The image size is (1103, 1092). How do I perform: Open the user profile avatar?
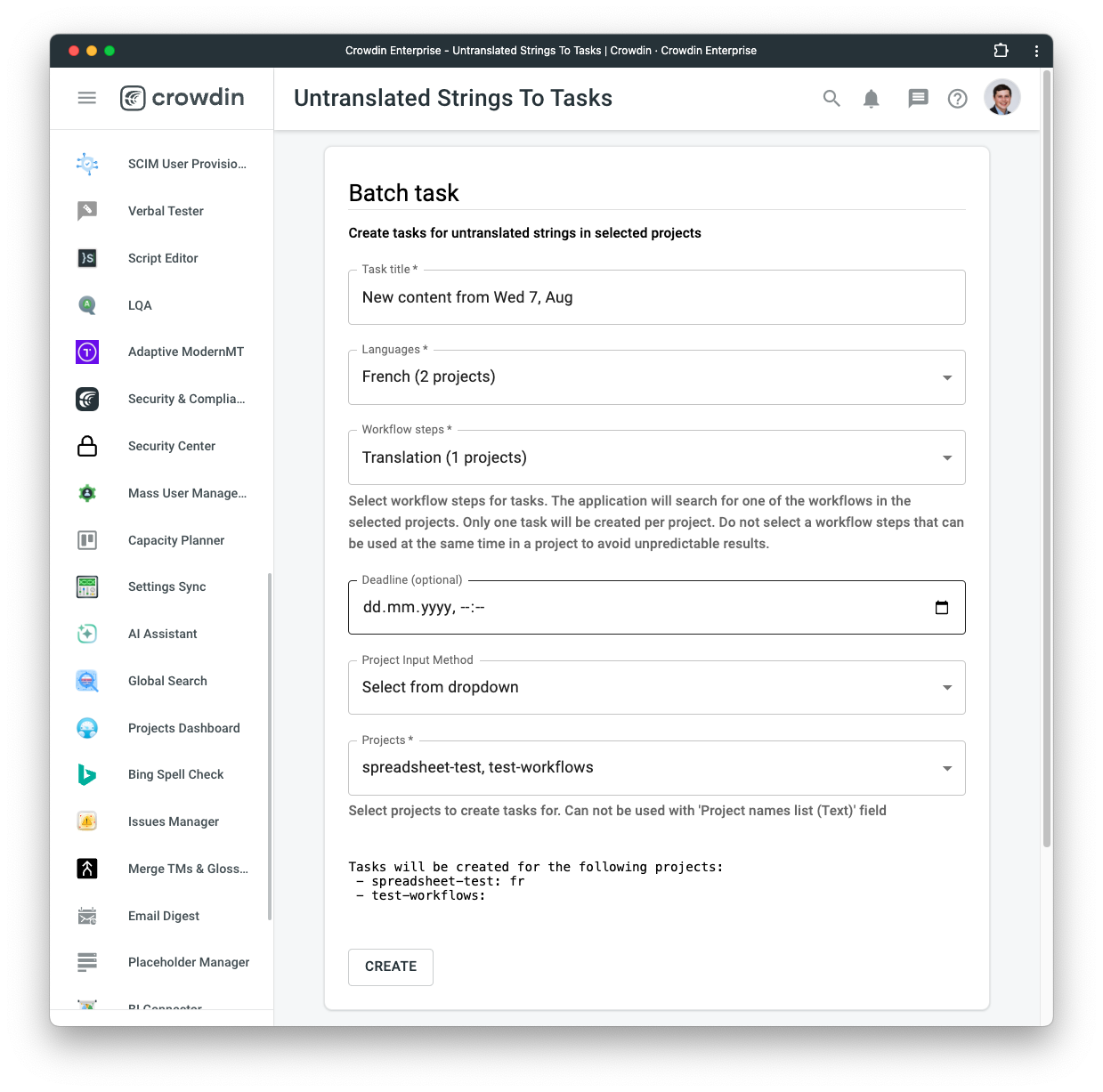[1002, 98]
